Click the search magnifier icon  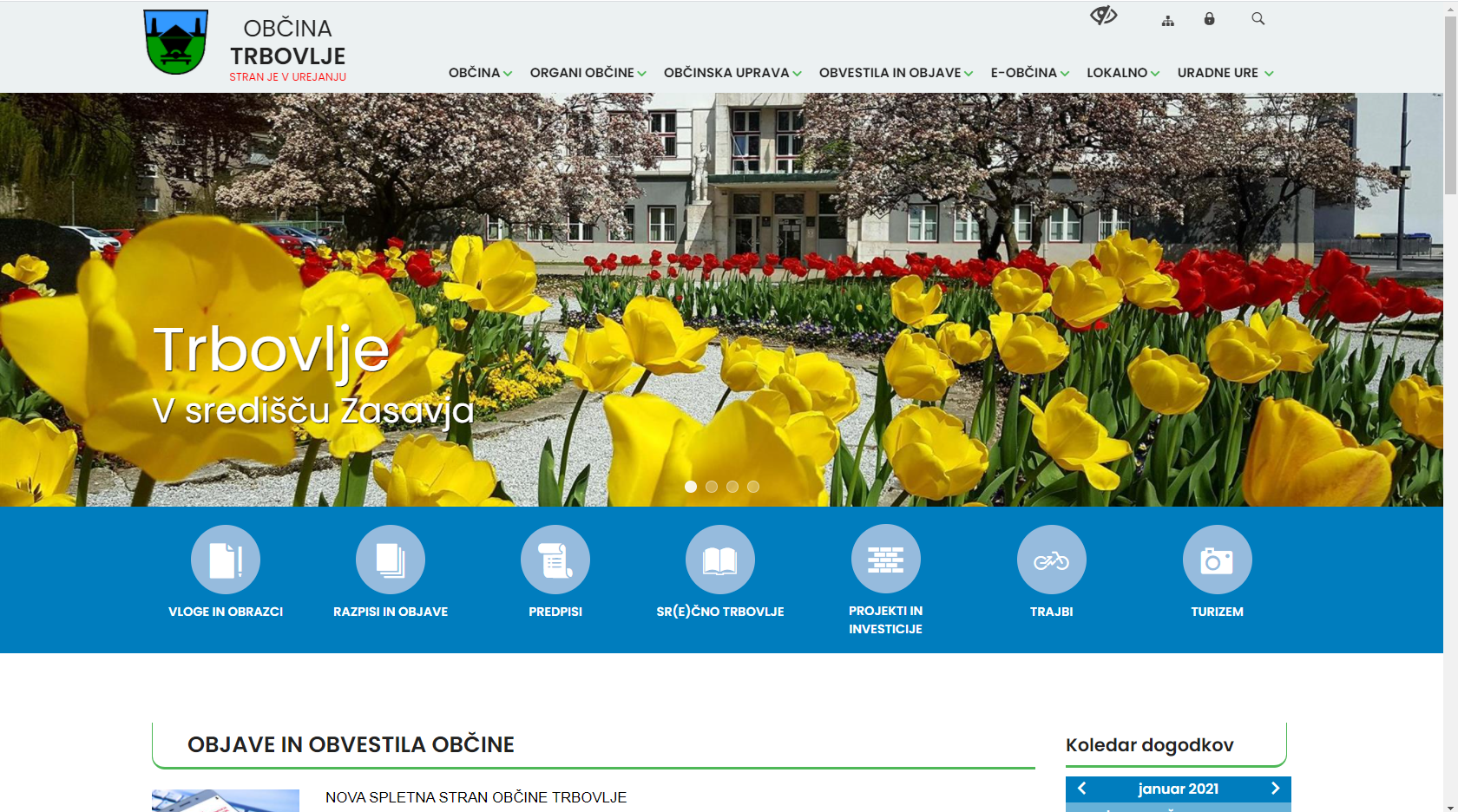pos(1258,18)
